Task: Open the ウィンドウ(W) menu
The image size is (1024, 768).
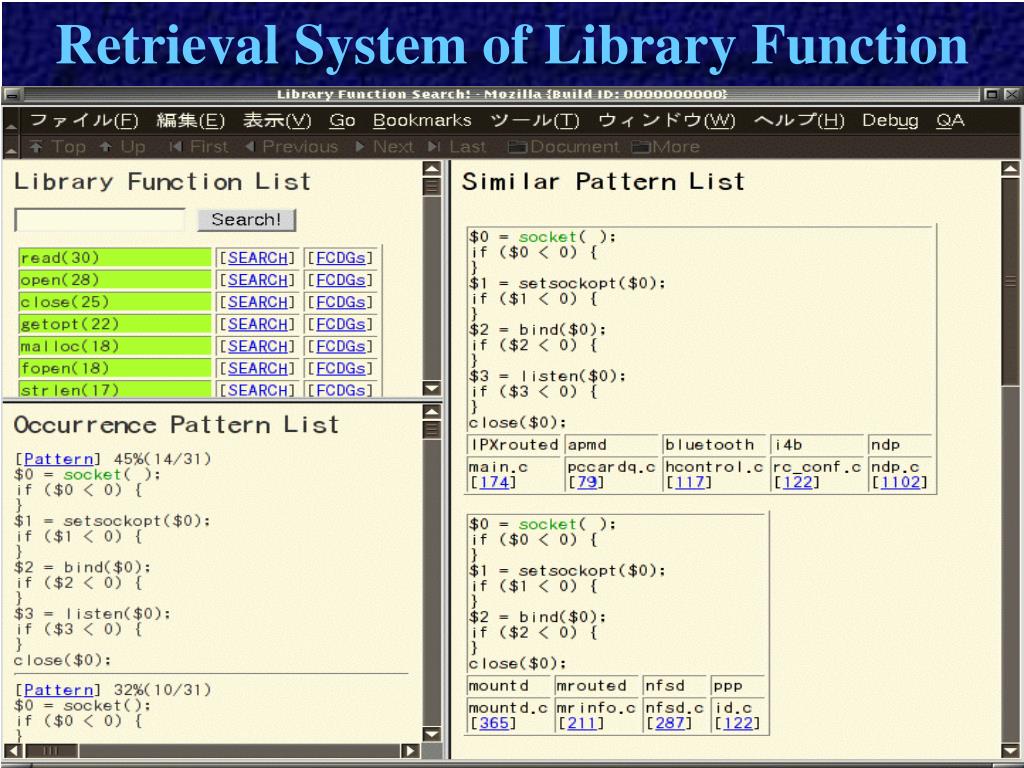Action: [x=666, y=121]
